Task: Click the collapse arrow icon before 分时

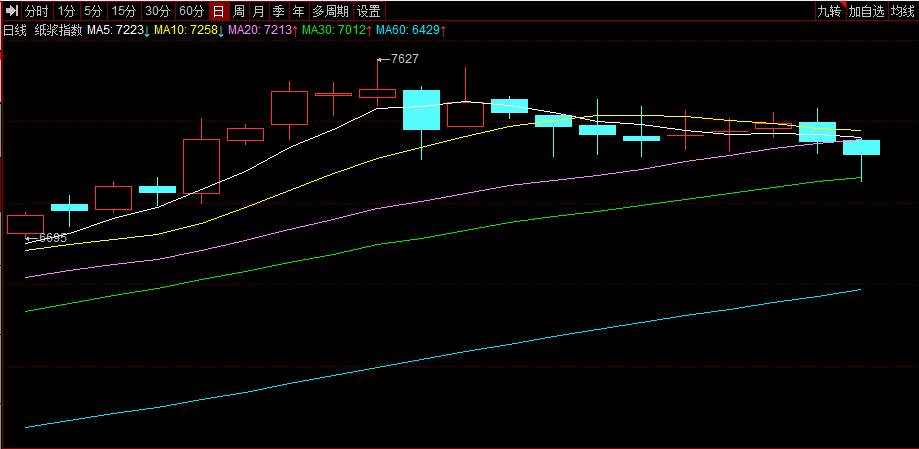Action: pos(12,11)
